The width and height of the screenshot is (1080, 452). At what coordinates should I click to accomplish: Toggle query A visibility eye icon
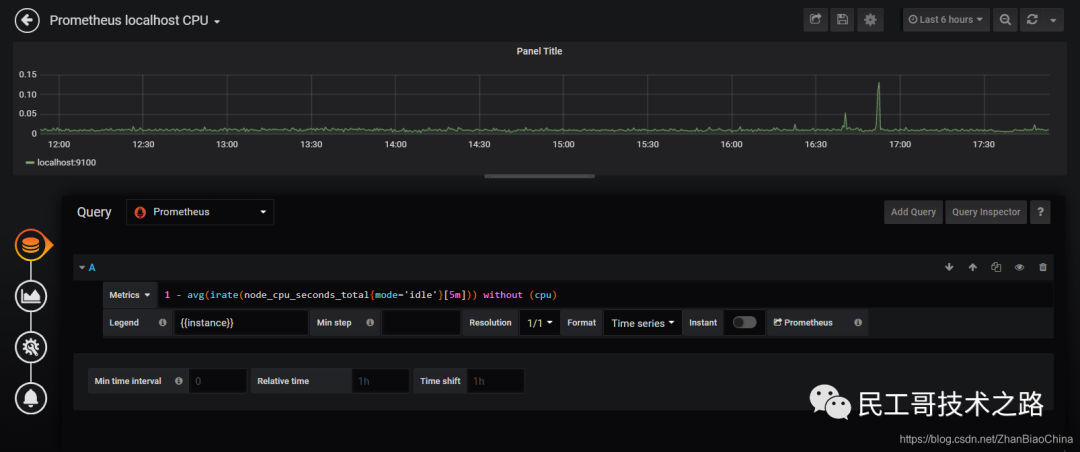click(x=1019, y=267)
